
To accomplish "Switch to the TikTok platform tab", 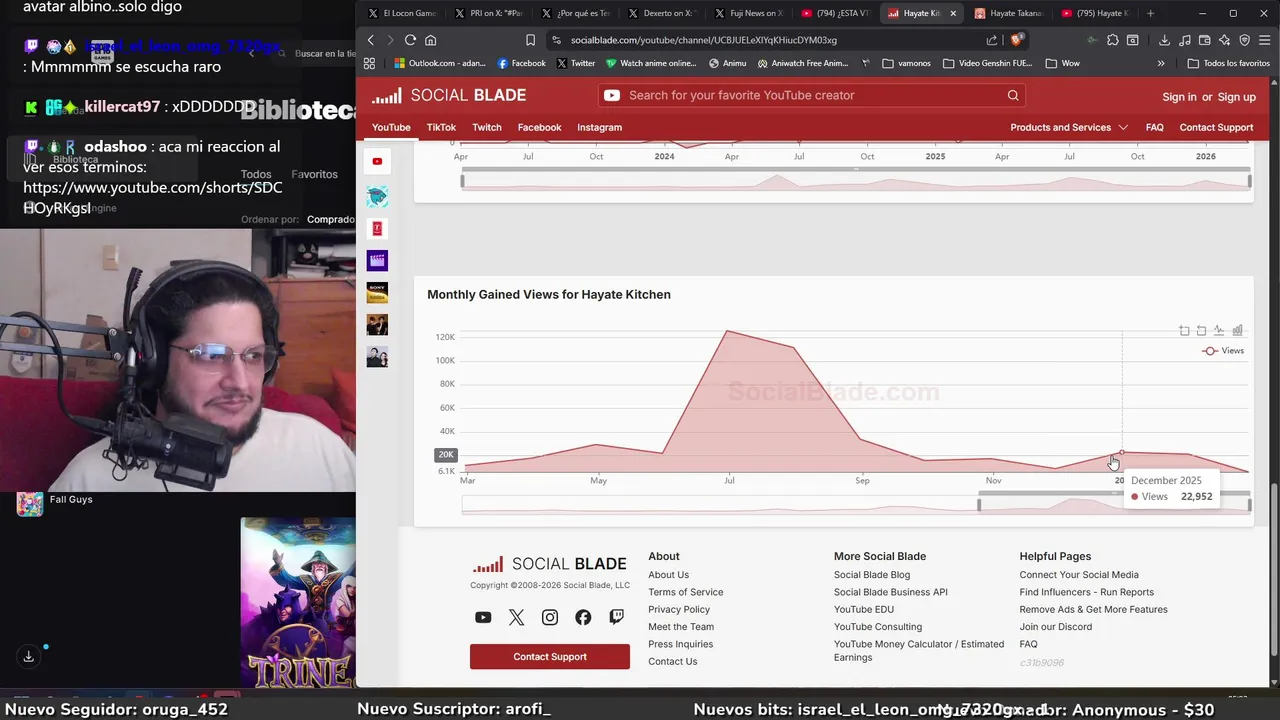I will [441, 127].
